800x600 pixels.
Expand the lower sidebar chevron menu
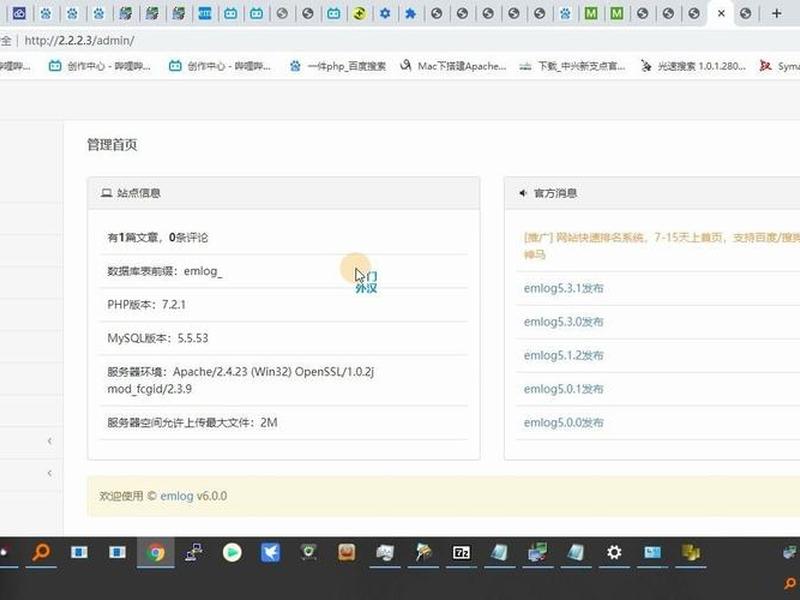[49, 473]
